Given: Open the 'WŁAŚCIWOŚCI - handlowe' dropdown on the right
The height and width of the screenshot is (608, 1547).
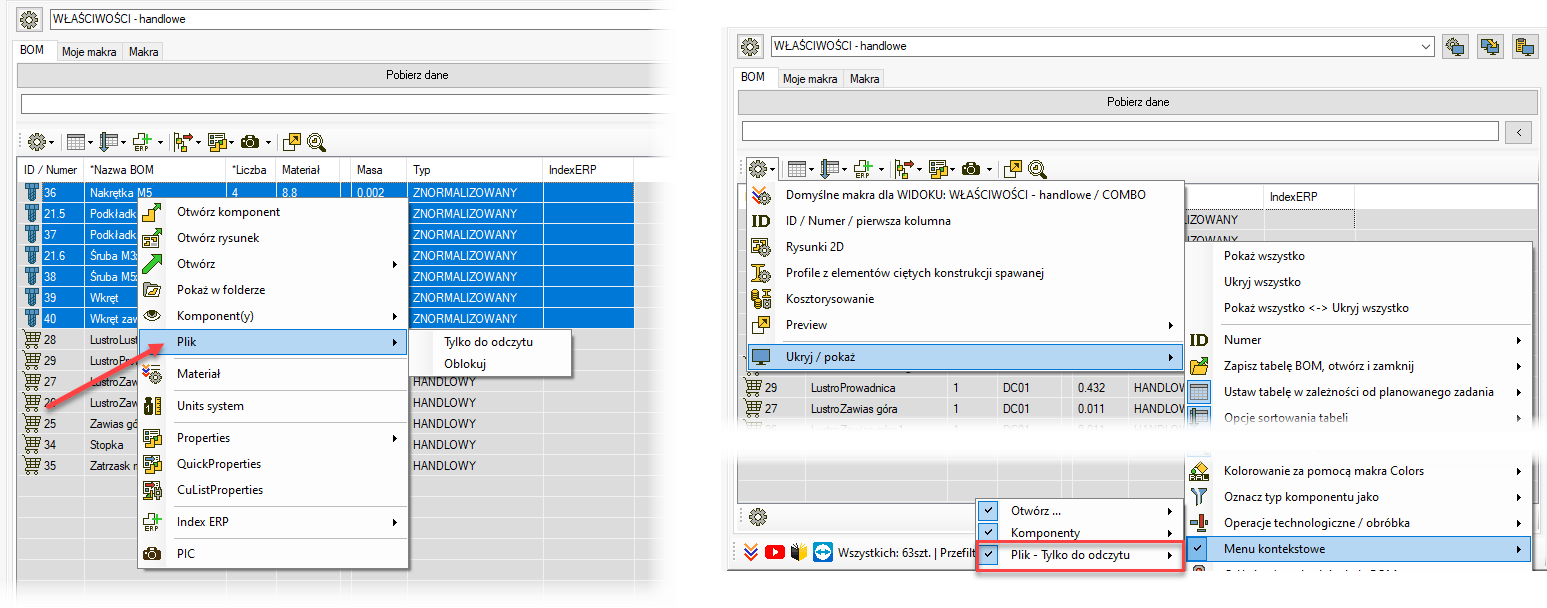Looking at the screenshot, I should point(1426,46).
